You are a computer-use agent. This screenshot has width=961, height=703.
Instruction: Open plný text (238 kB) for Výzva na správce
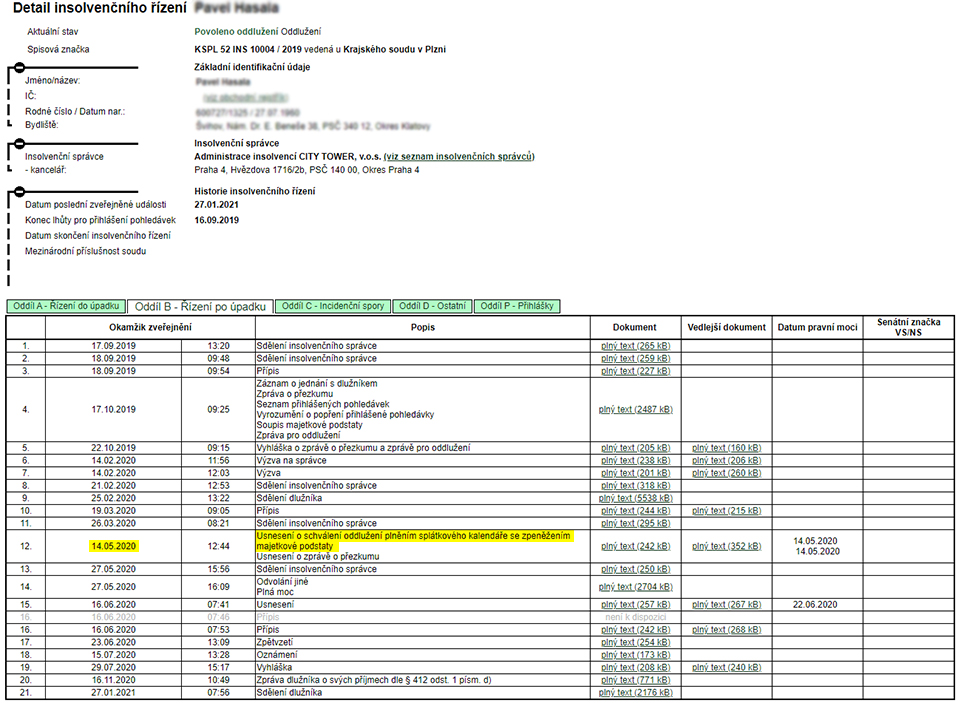636,461
